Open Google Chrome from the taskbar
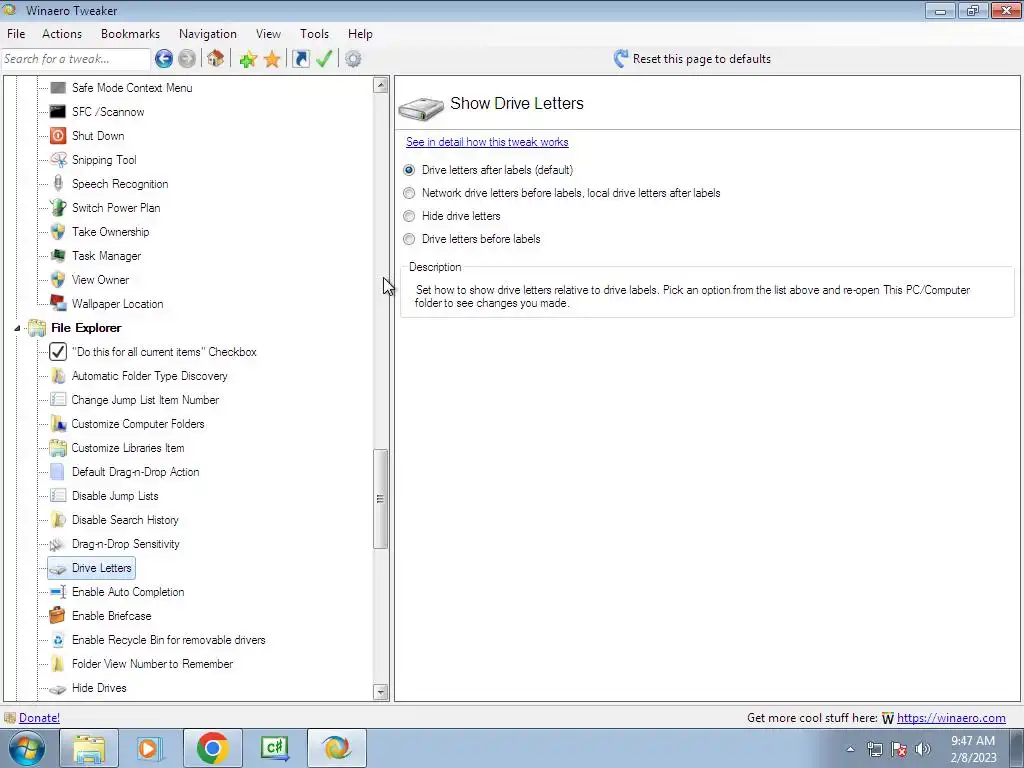The height and width of the screenshot is (768, 1024). (212, 748)
